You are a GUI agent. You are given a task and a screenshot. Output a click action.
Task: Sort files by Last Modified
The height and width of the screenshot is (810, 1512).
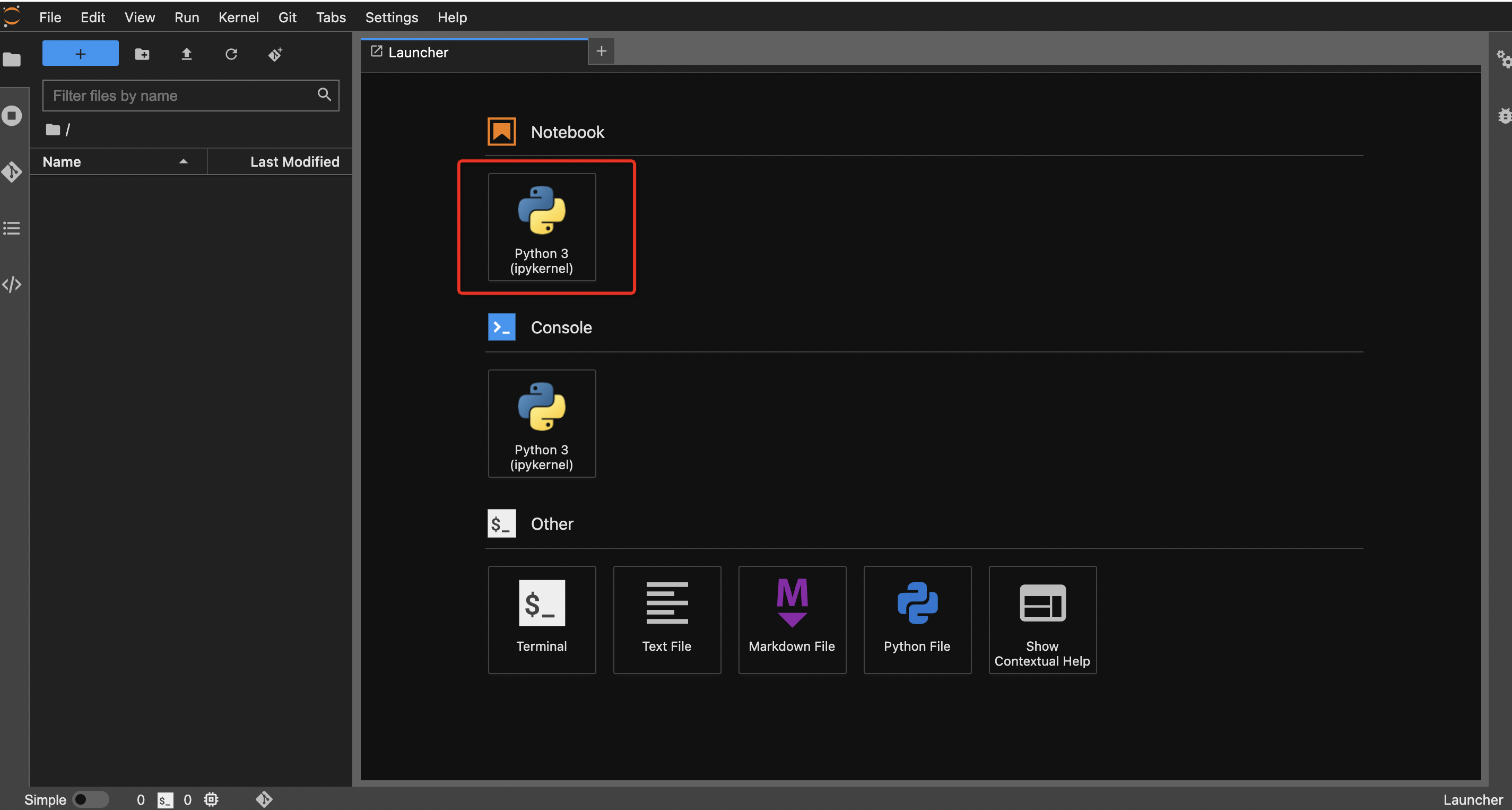point(294,161)
